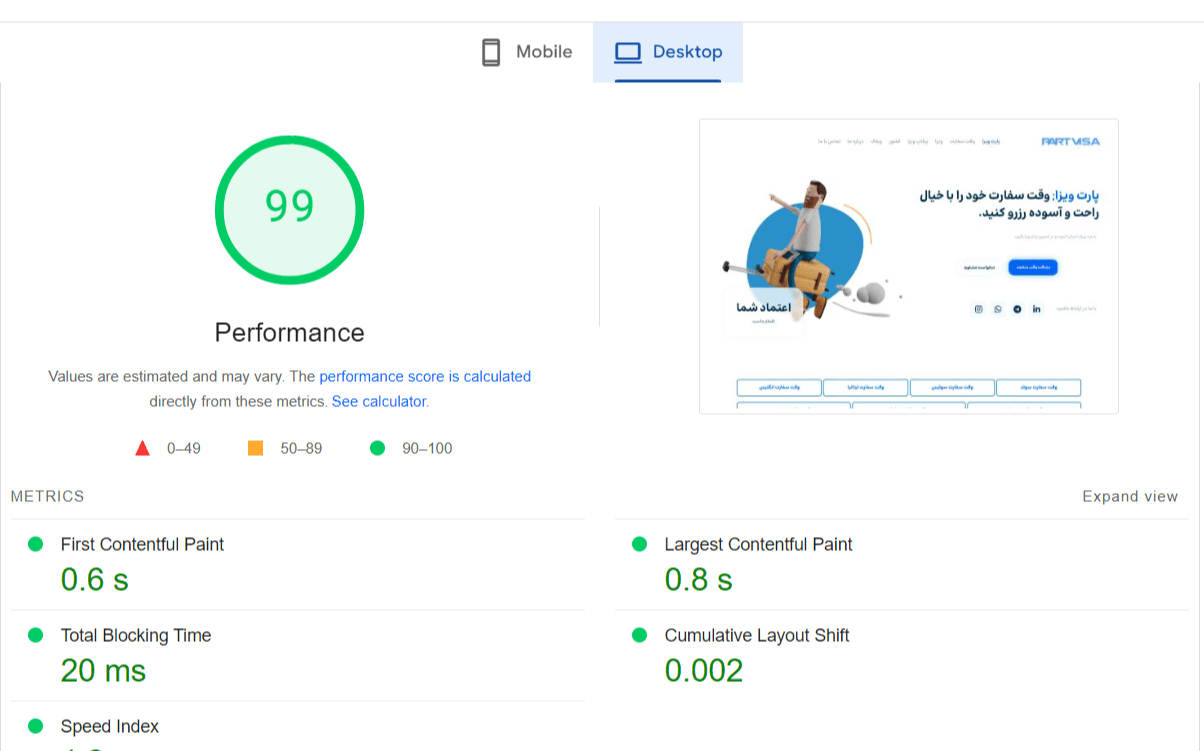Click the green dot beside Speed Index
Viewport: 1204px width, 751px height.
pos(36,727)
